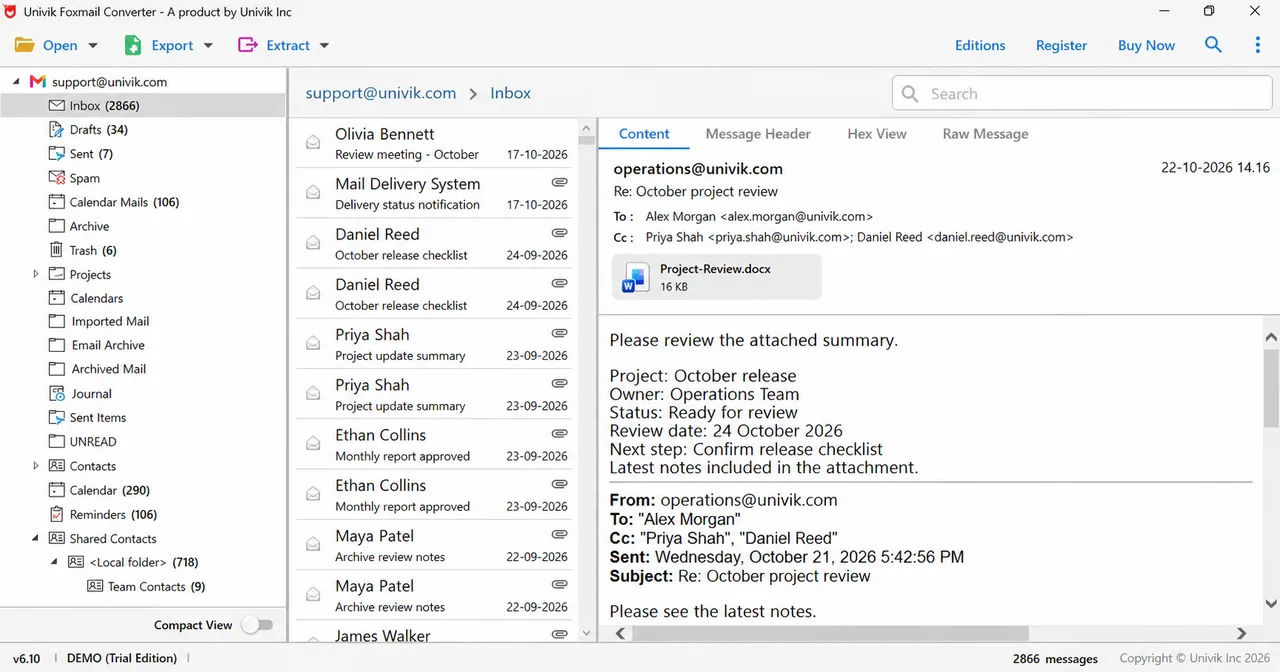Click the message body horizontal scrollbar thumb

[830, 633]
